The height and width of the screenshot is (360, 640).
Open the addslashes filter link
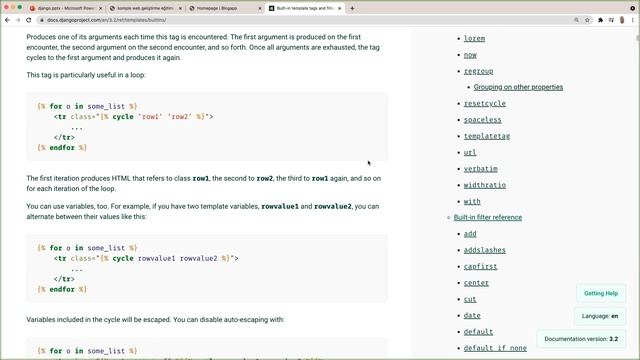point(484,250)
